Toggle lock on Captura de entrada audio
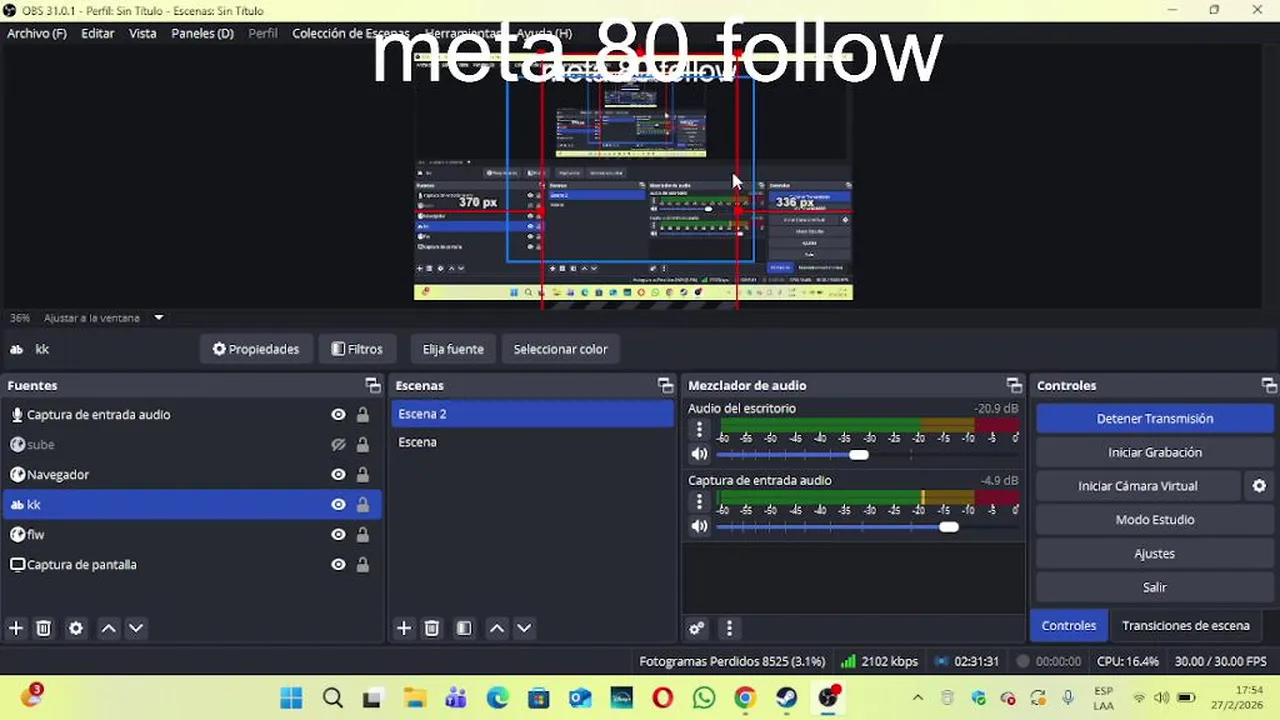This screenshot has height=720, width=1280. pos(363,415)
